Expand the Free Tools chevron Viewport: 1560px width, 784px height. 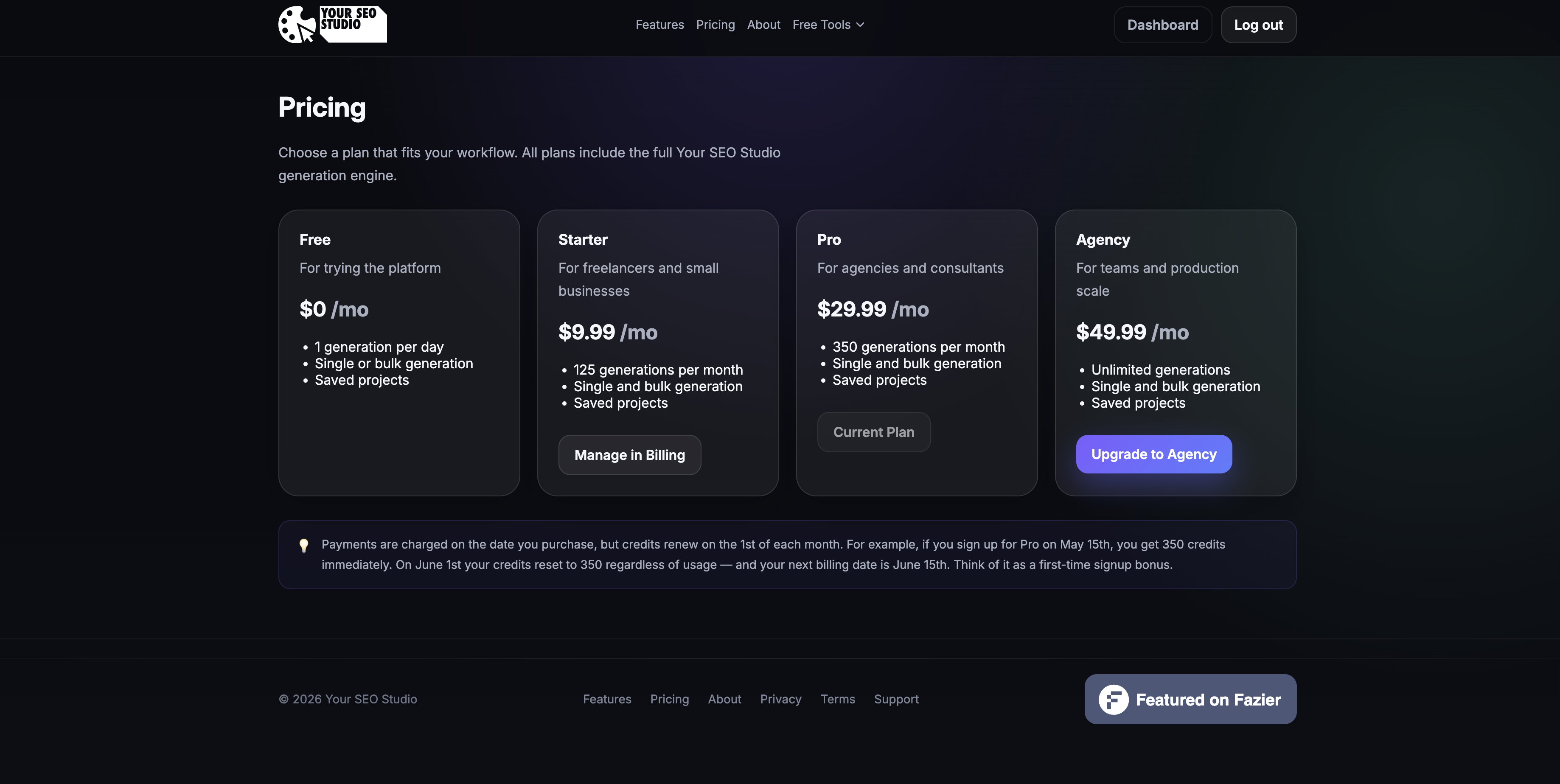(860, 25)
